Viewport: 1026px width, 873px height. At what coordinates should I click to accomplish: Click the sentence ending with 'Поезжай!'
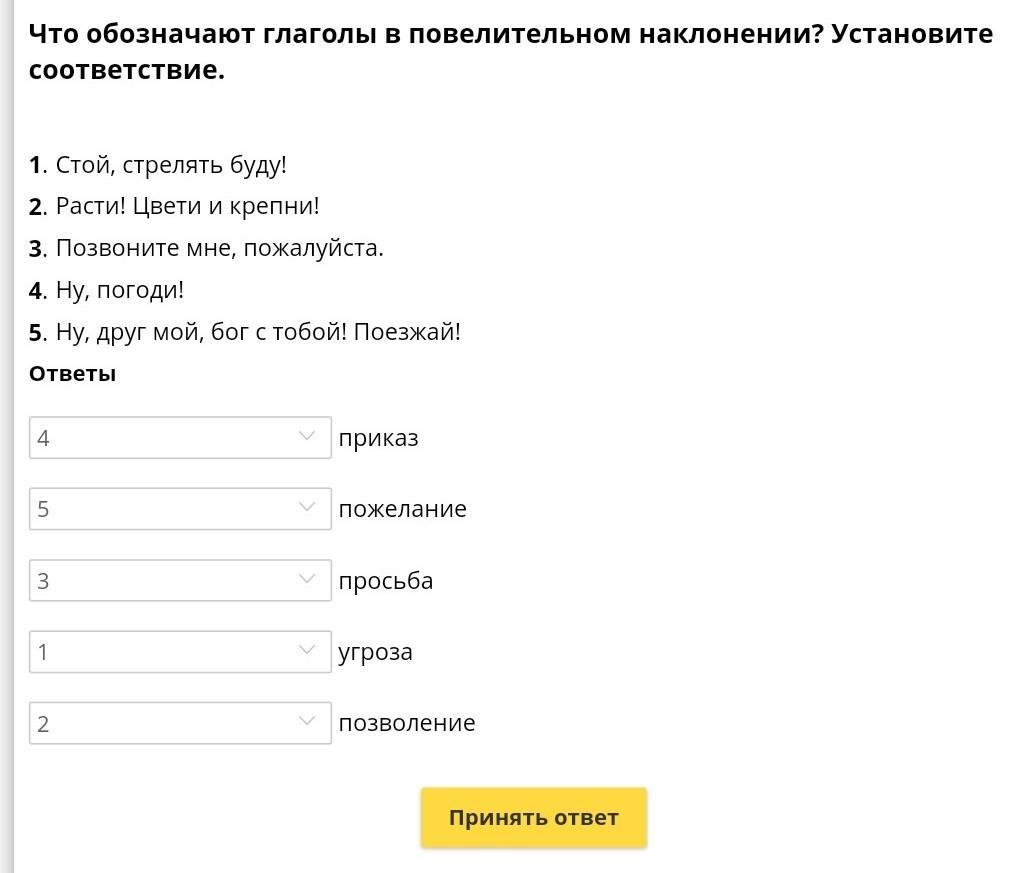click(x=258, y=332)
